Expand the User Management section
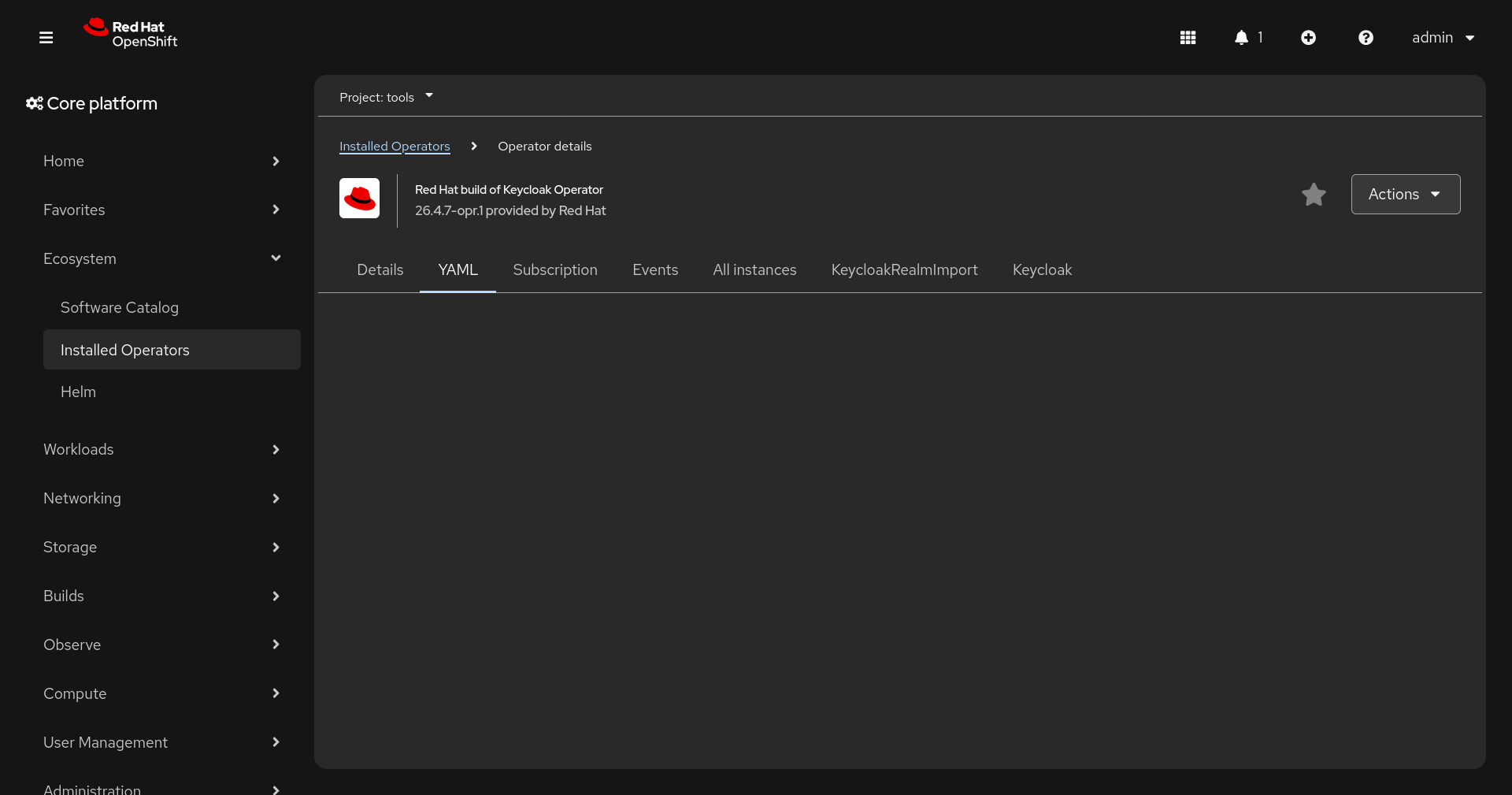 [x=161, y=743]
